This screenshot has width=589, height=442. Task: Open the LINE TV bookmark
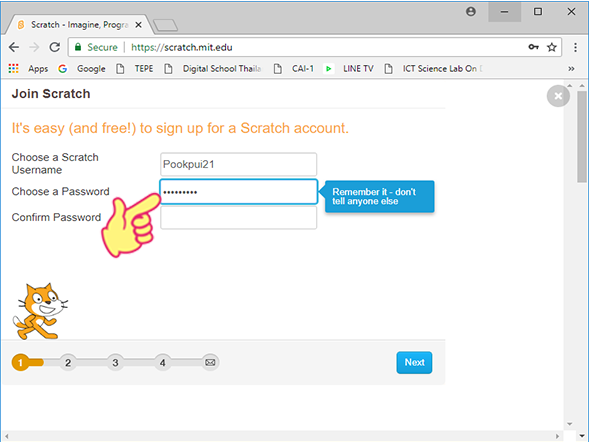(349, 69)
